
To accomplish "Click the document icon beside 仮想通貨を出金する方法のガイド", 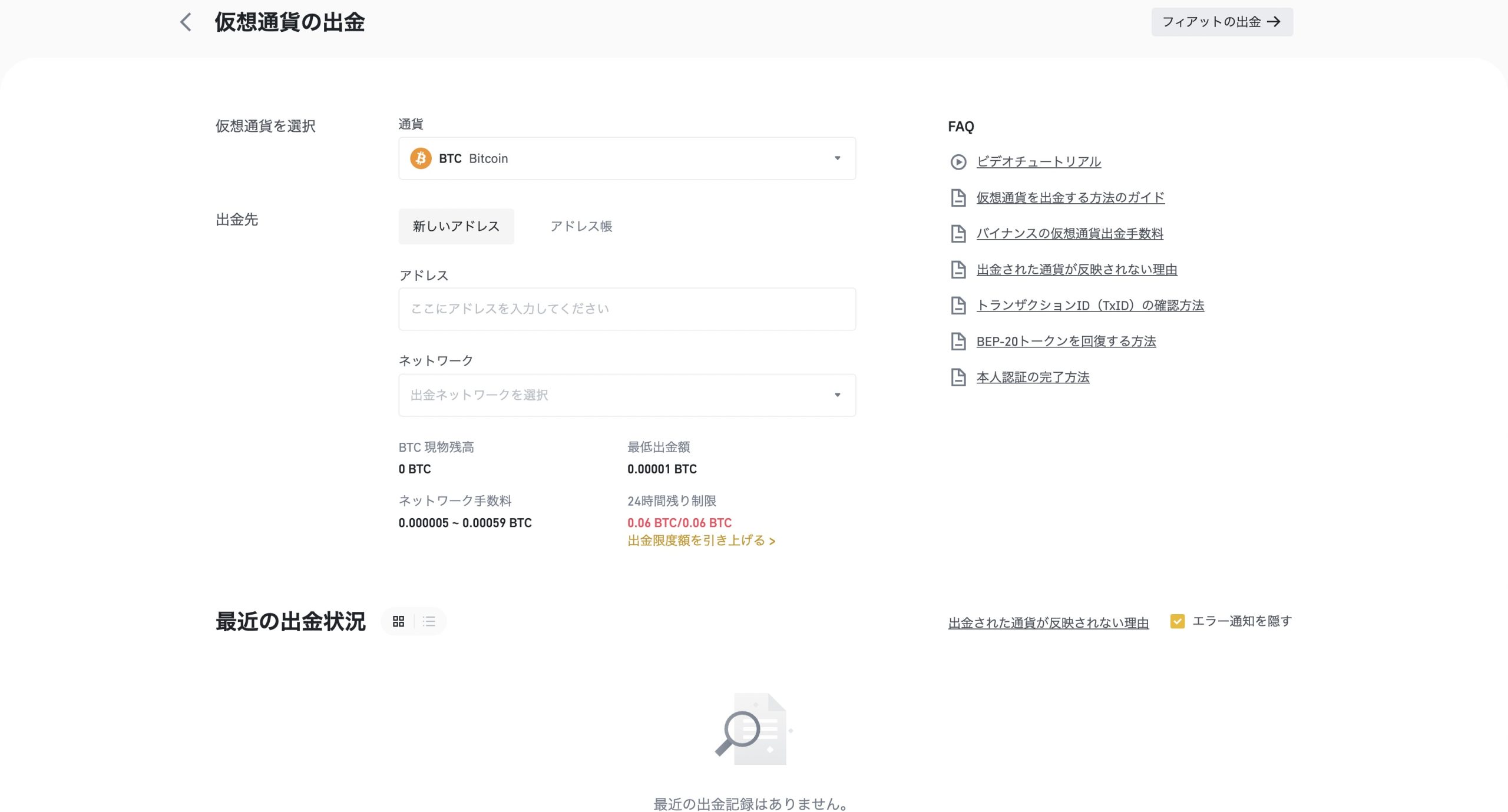I will [958, 198].
